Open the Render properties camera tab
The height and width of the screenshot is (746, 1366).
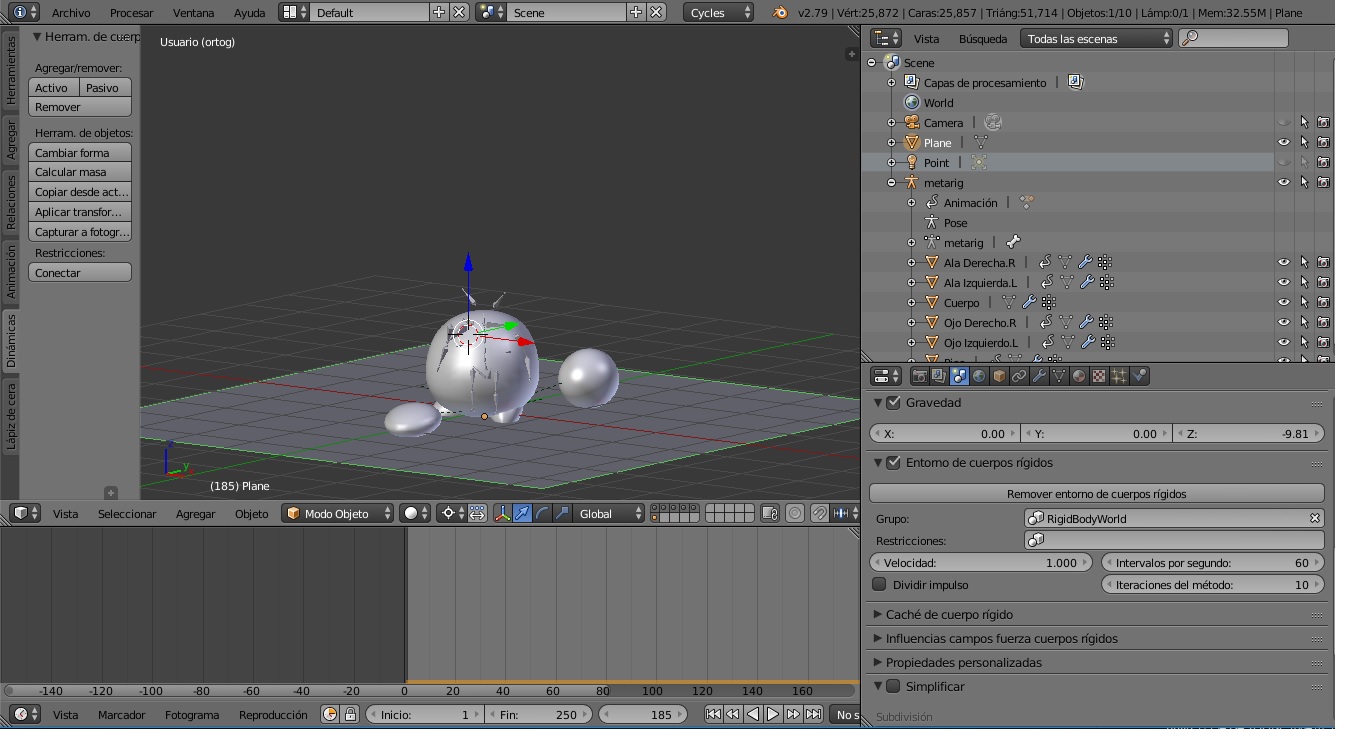coord(919,376)
